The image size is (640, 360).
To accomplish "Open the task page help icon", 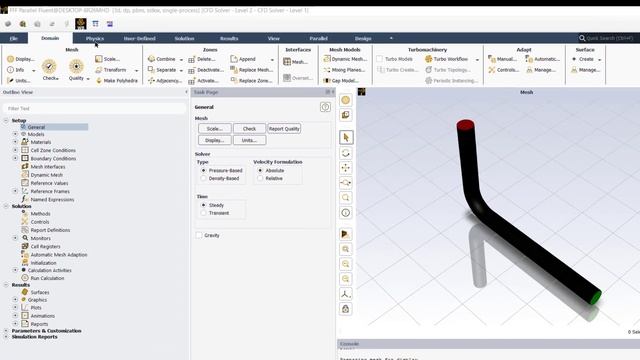I will pyautogui.click(x=325, y=107).
